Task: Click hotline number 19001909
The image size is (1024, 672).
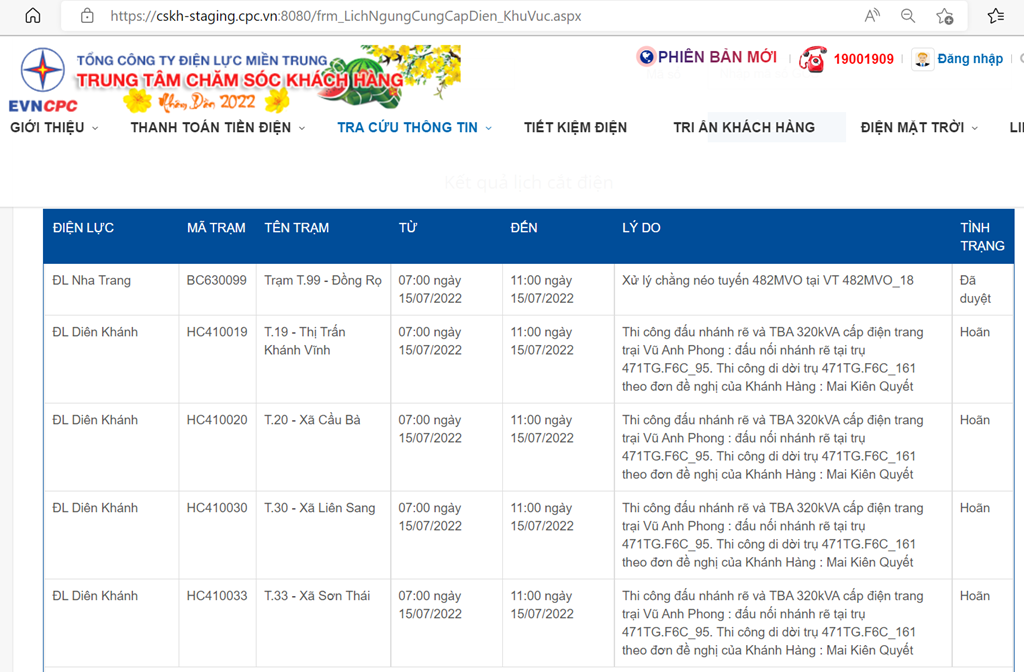Action: point(863,59)
